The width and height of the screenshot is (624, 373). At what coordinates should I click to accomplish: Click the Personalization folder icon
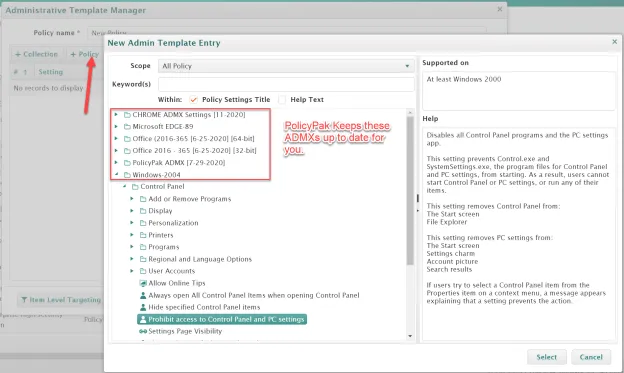tap(143, 223)
